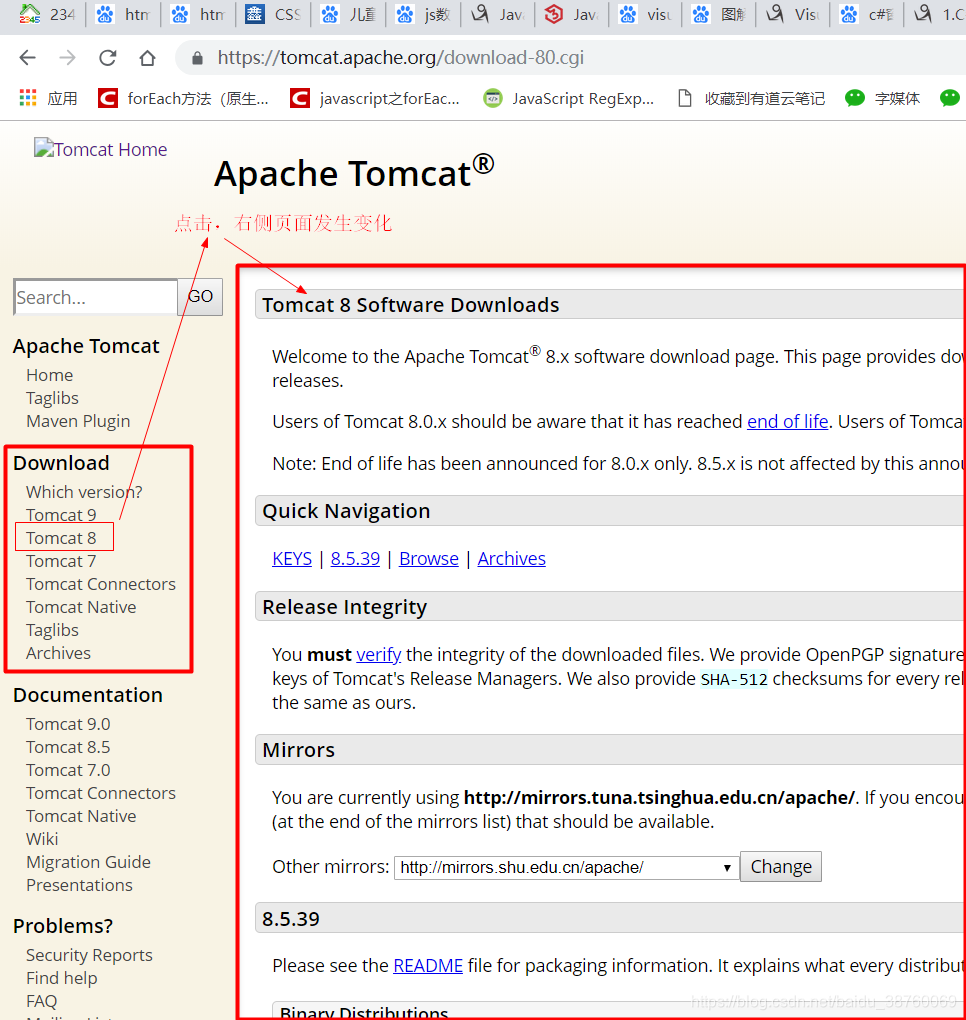Switch to the c# browser tab
966x1020 pixels.
(866, 14)
